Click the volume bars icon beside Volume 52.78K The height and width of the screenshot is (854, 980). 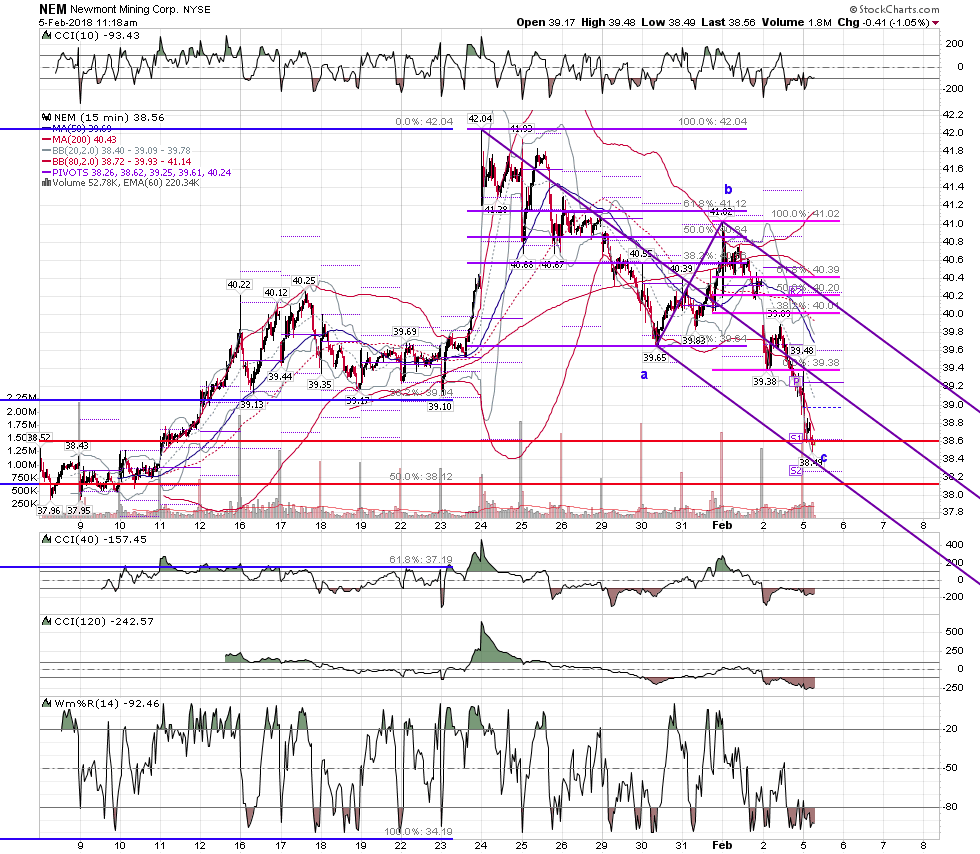[x=46, y=183]
